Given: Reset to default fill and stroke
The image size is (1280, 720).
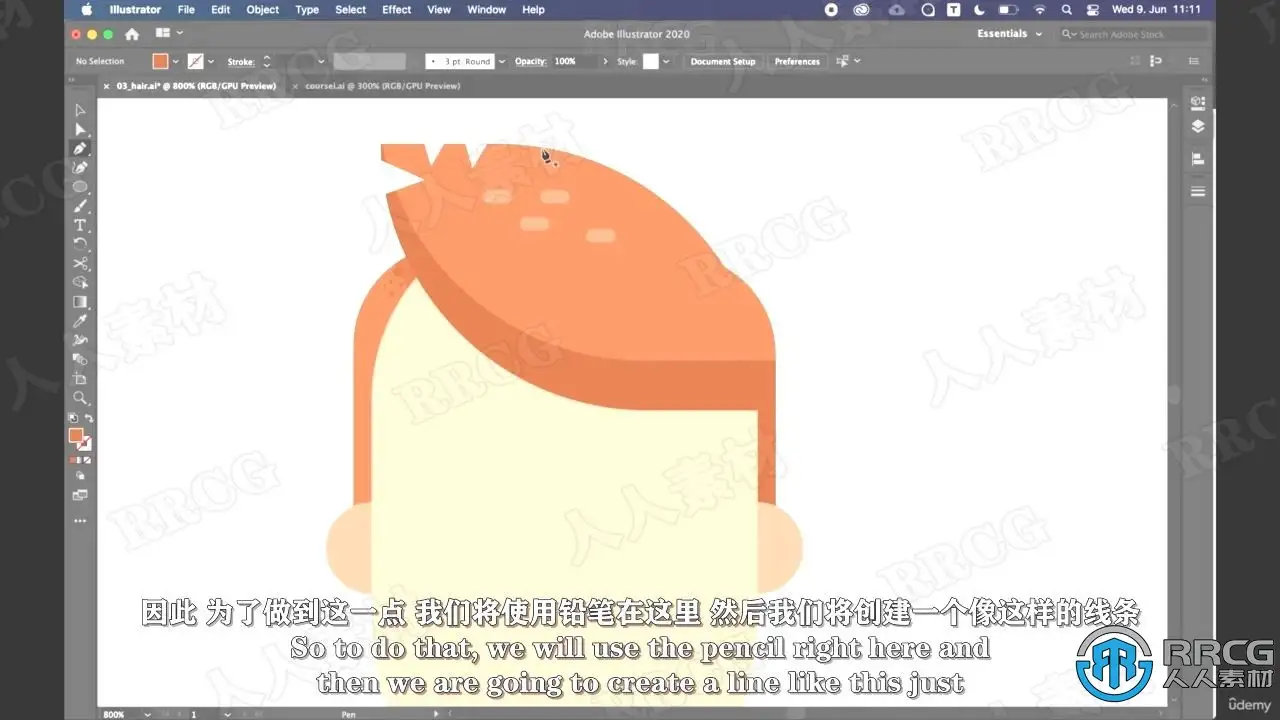Looking at the screenshot, I should [x=72, y=418].
